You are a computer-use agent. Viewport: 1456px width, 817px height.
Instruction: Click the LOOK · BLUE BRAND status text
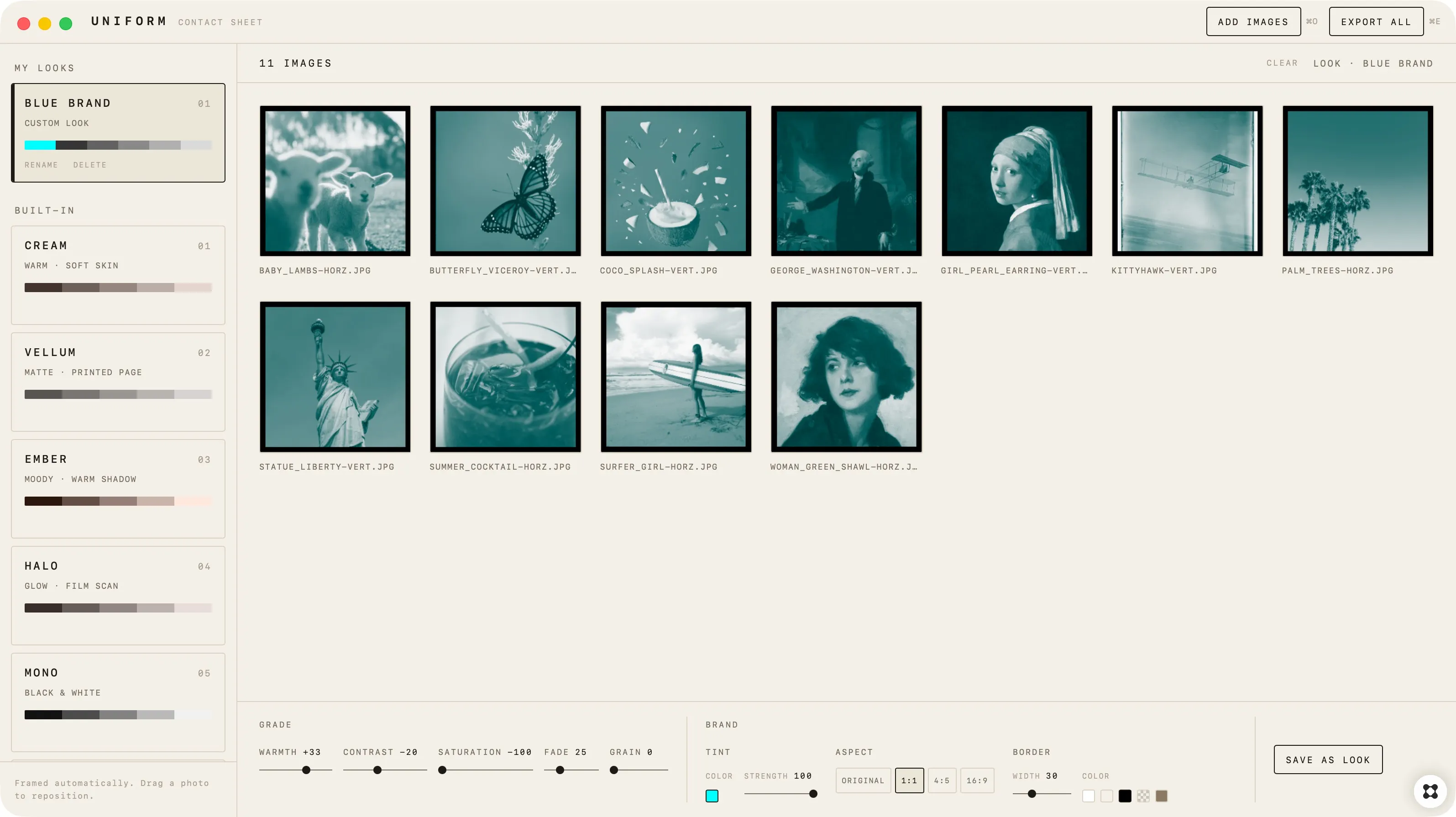(x=1373, y=63)
